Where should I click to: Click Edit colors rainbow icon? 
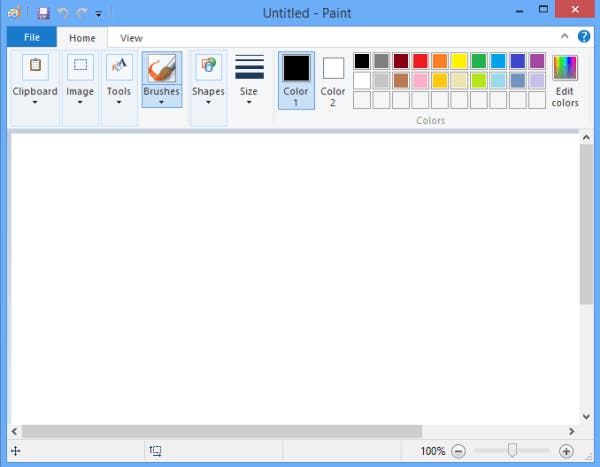(565, 67)
